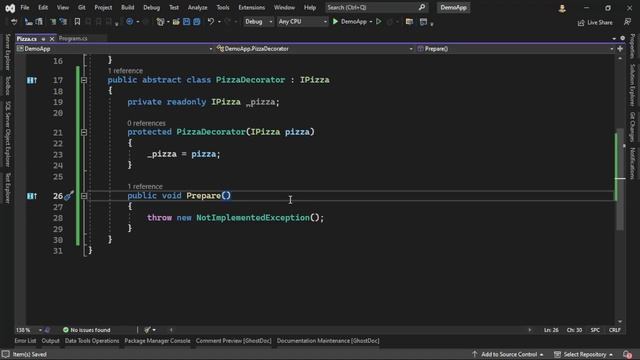Collapse the constructor block at line 21
The image size is (640, 360).
[84, 132]
